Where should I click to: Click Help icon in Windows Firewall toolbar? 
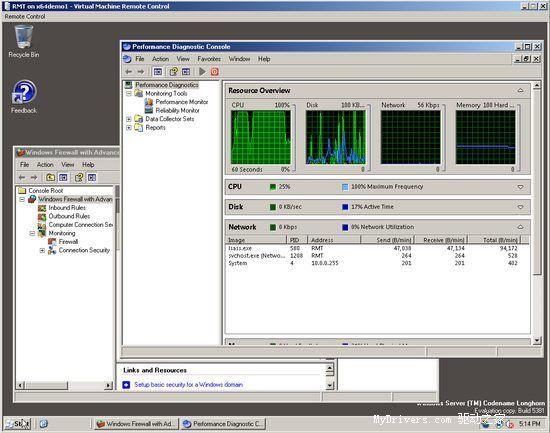pos(79,178)
